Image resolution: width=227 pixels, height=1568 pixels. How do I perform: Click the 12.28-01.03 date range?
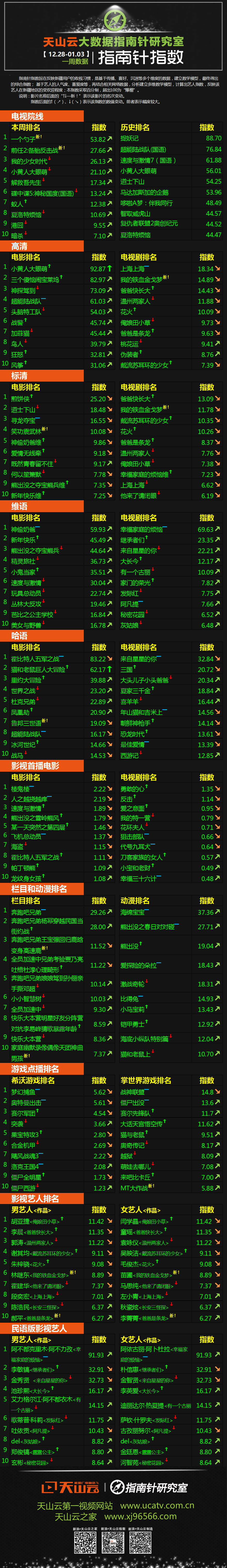66,54
